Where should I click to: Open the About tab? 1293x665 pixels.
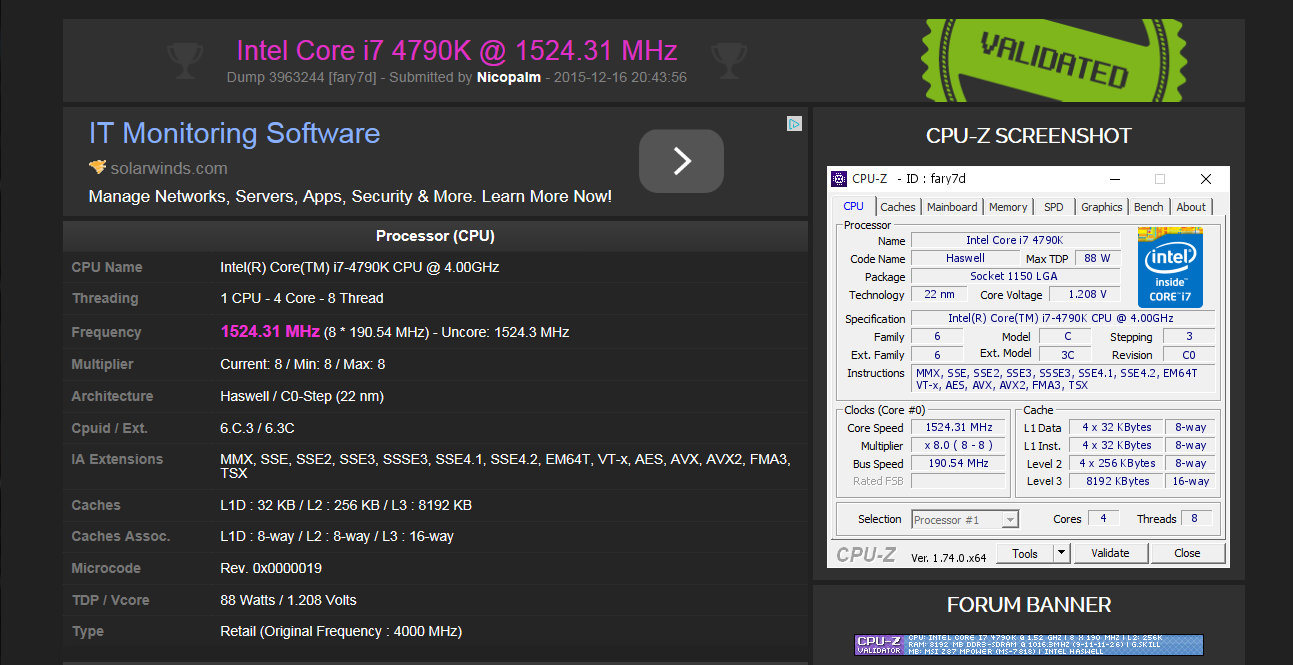pyautogui.click(x=1191, y=207)
